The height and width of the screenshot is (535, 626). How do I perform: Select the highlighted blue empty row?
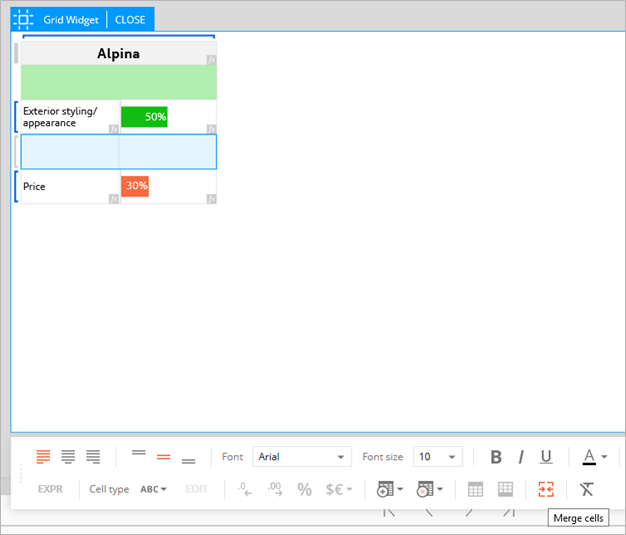point(119,152)
